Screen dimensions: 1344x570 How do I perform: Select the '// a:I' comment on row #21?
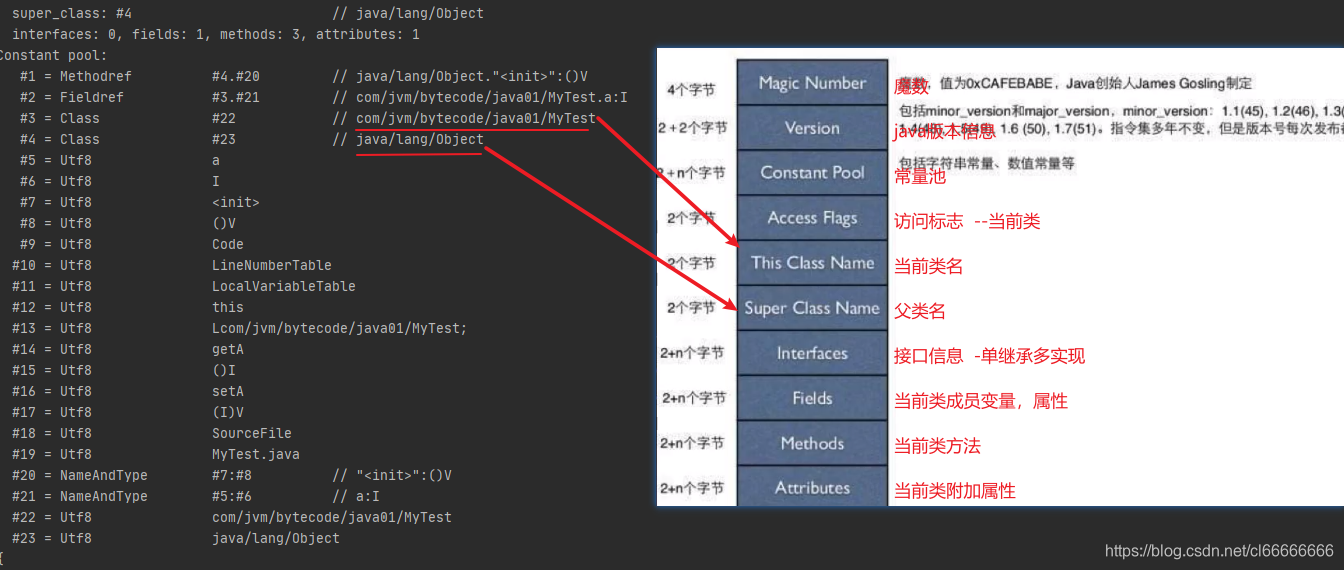point(356,496)
